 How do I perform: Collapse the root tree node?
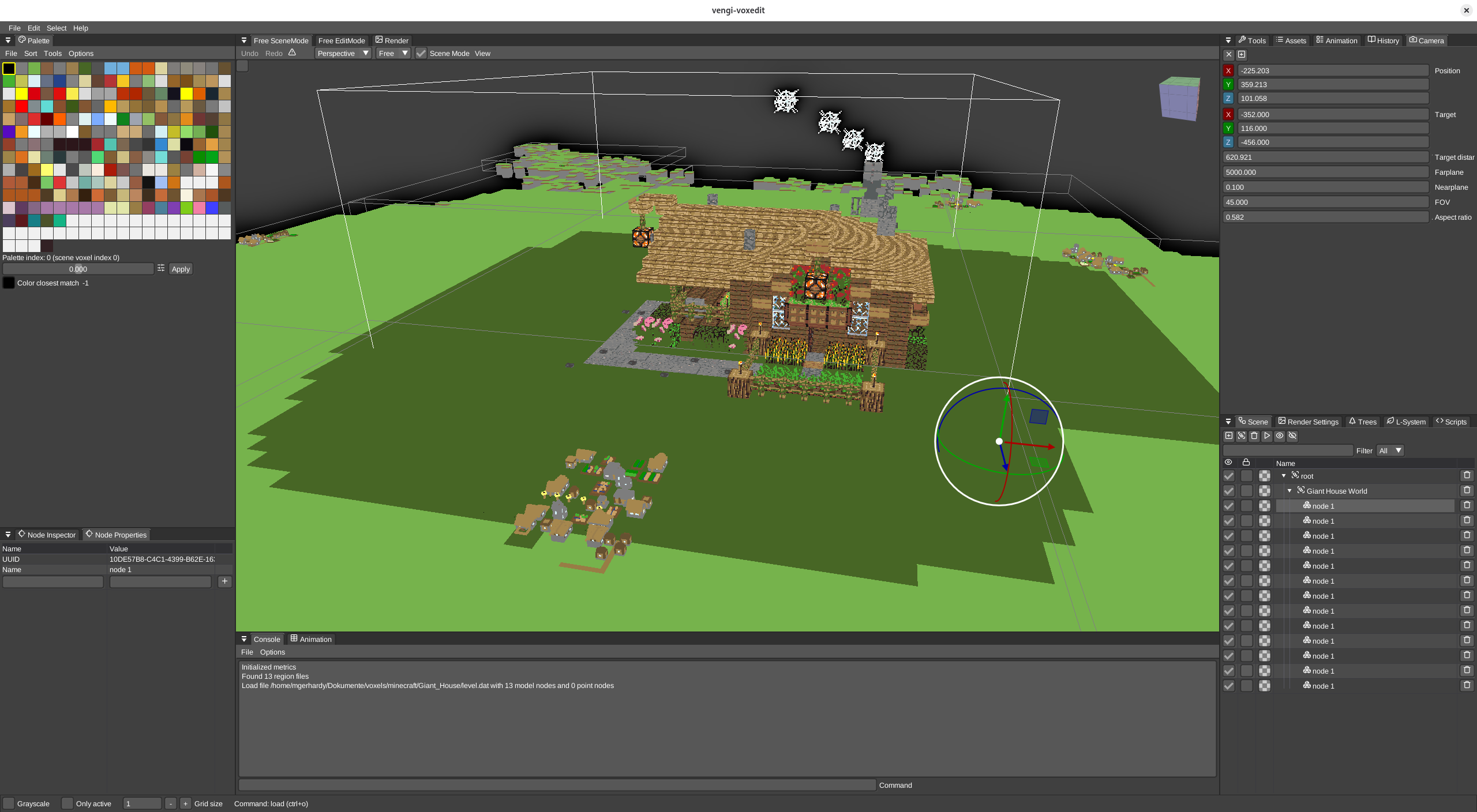click(x=1284, y=476)
